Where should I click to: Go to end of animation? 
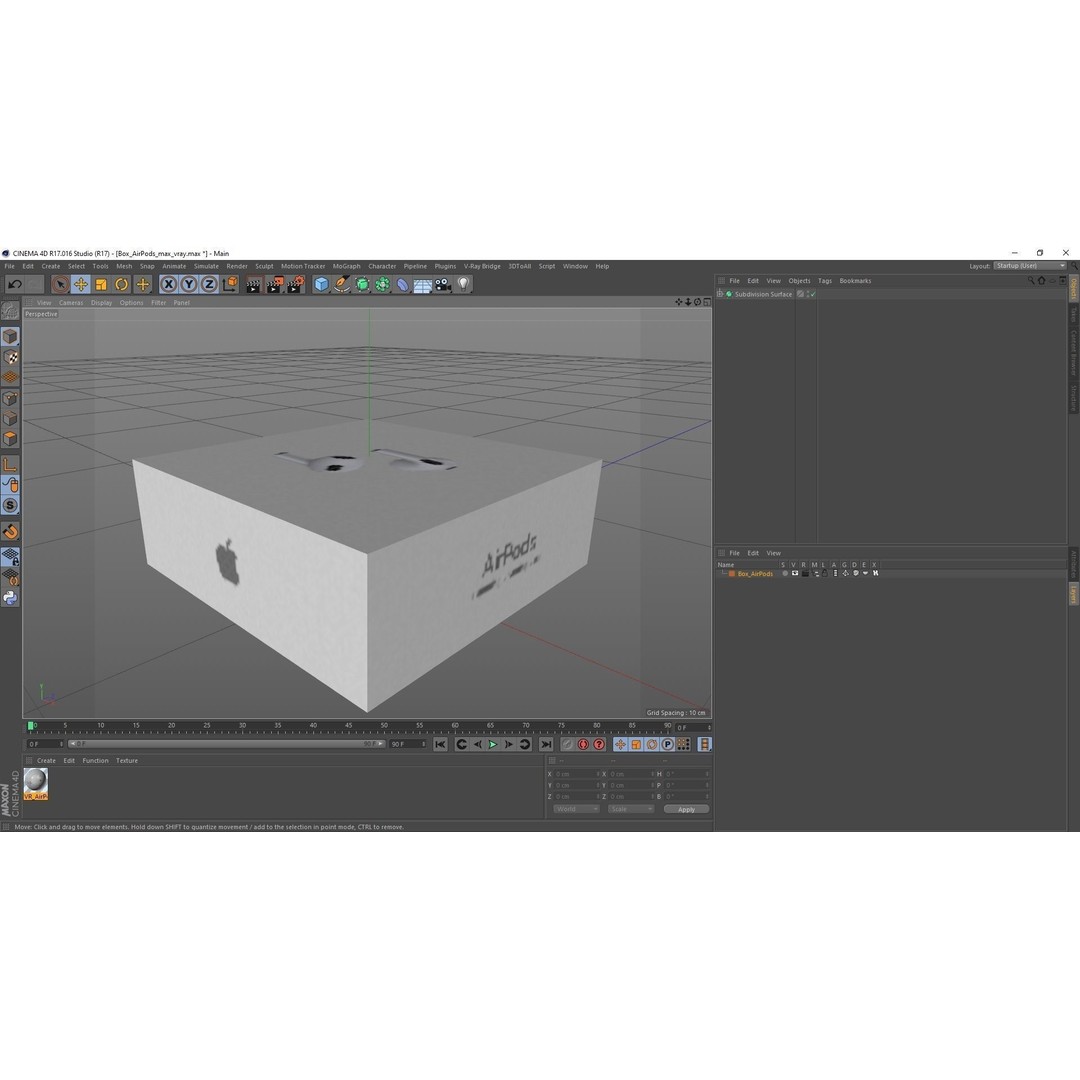click(x=546, y=745)
